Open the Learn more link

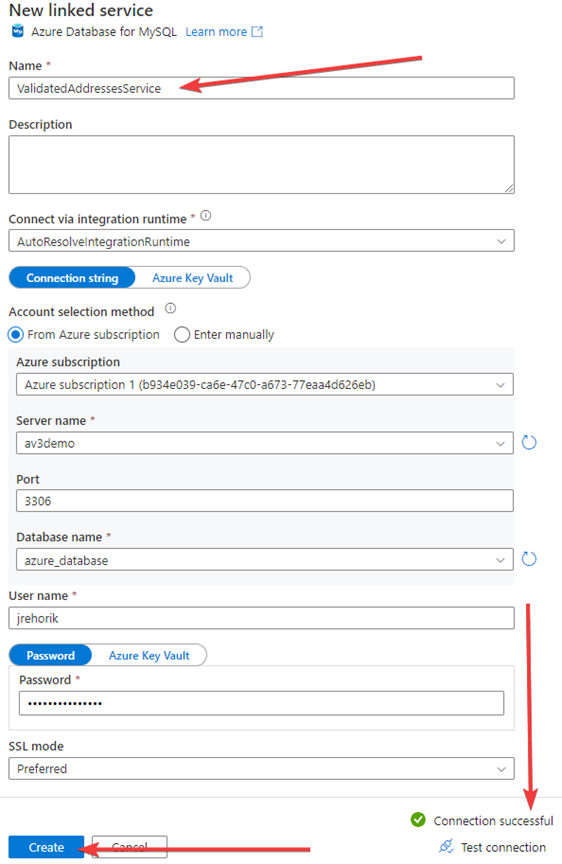click(x=216, y=32)
